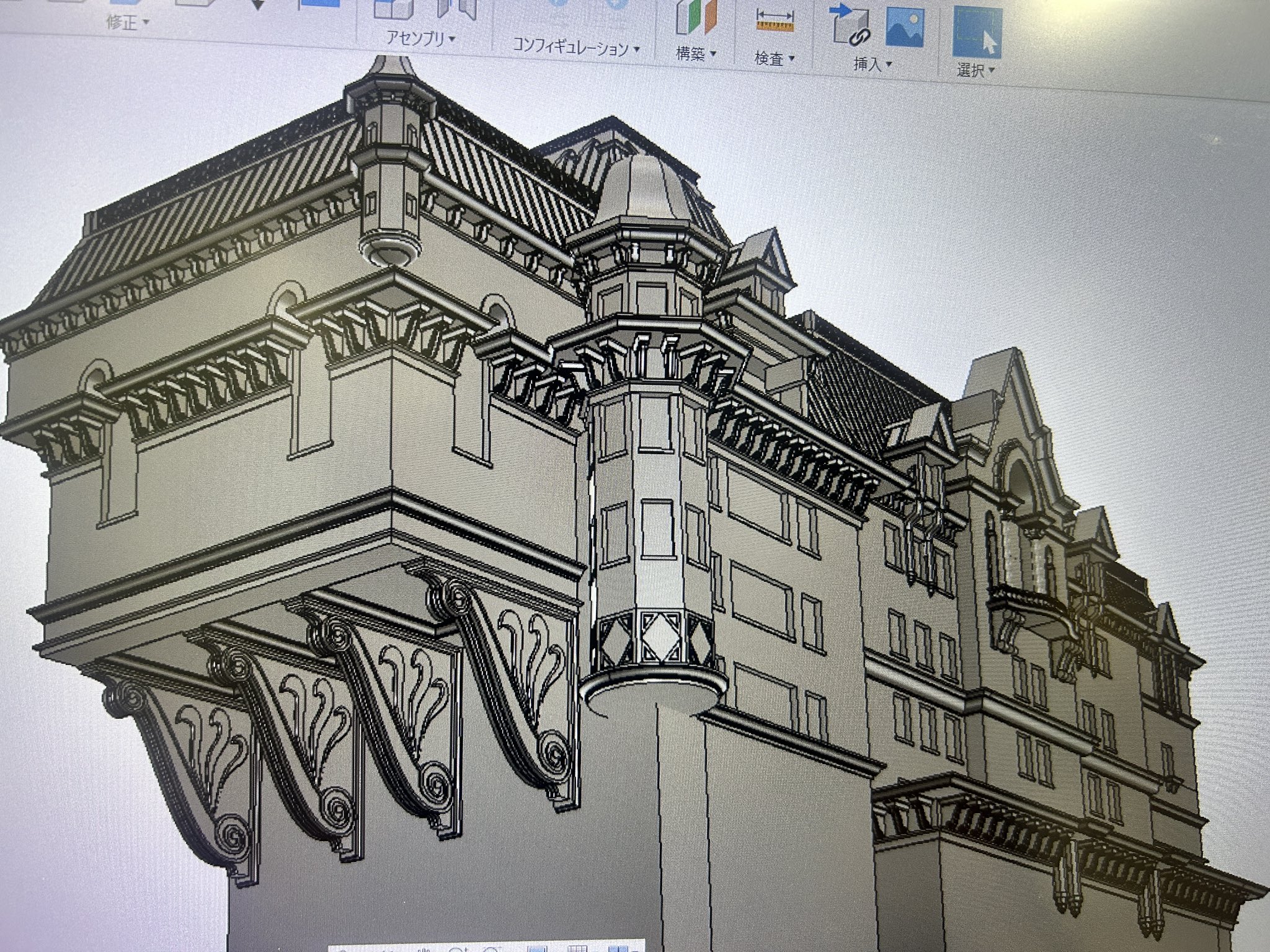Image resolution: width=1270 pixels, height=952 pixels.
Task: Click the Insert Image canvas icon
Action: pyautogui.click(x=905, y=27)
